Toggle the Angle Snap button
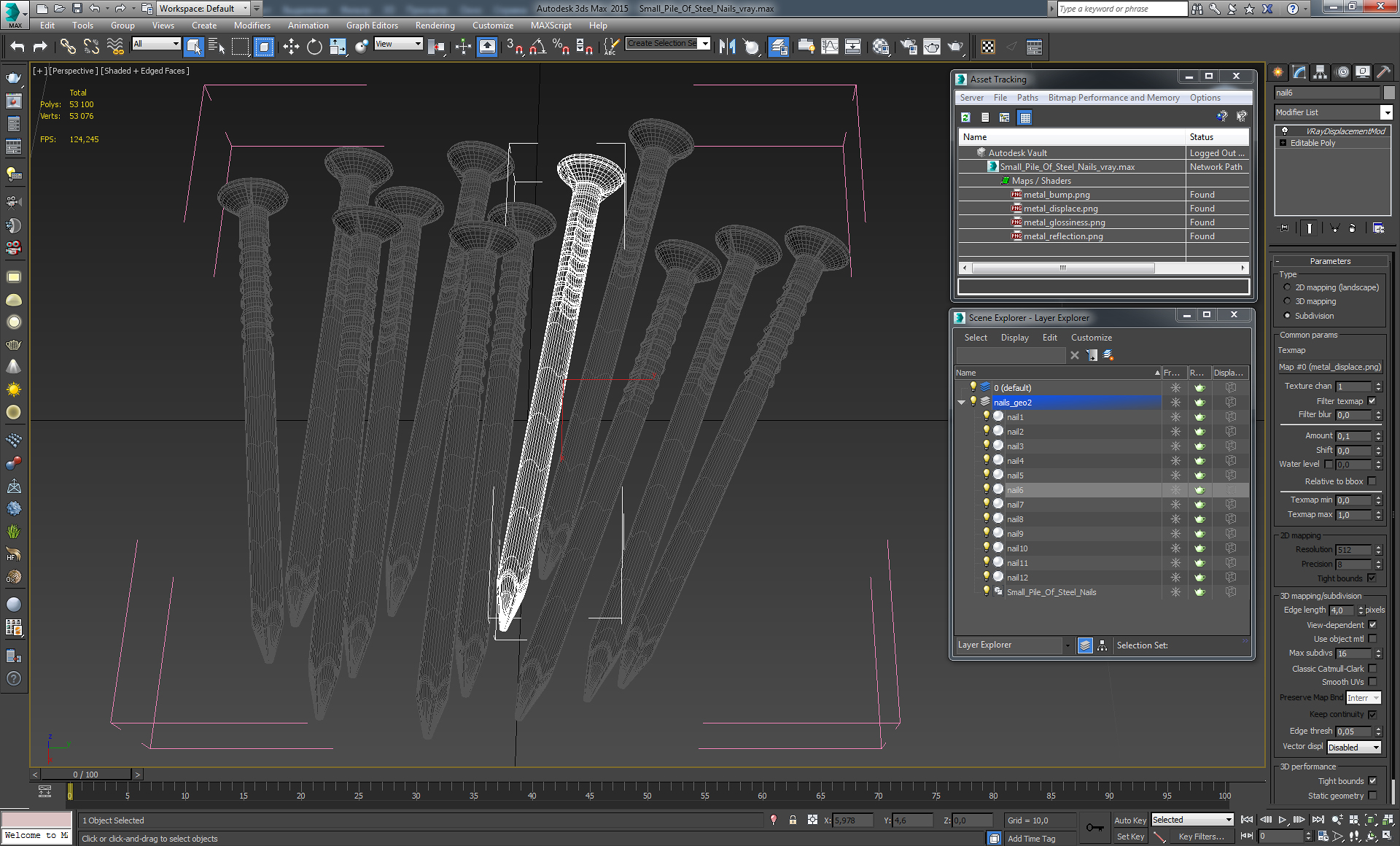This screenshot has width=1400, height=846. tap(537, 47)
